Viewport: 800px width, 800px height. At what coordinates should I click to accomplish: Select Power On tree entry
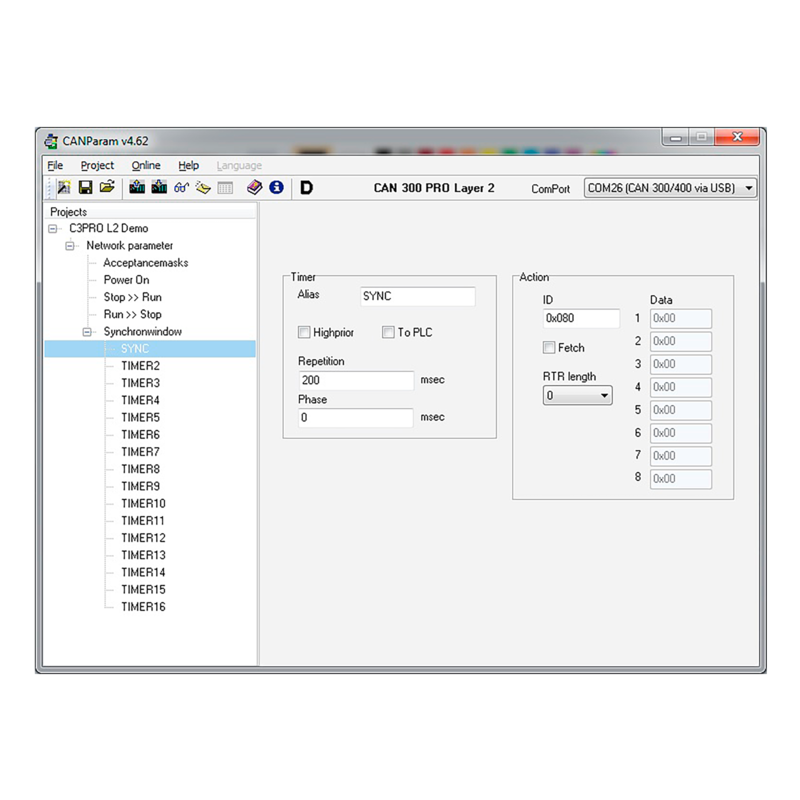click(x=127, y=280)
